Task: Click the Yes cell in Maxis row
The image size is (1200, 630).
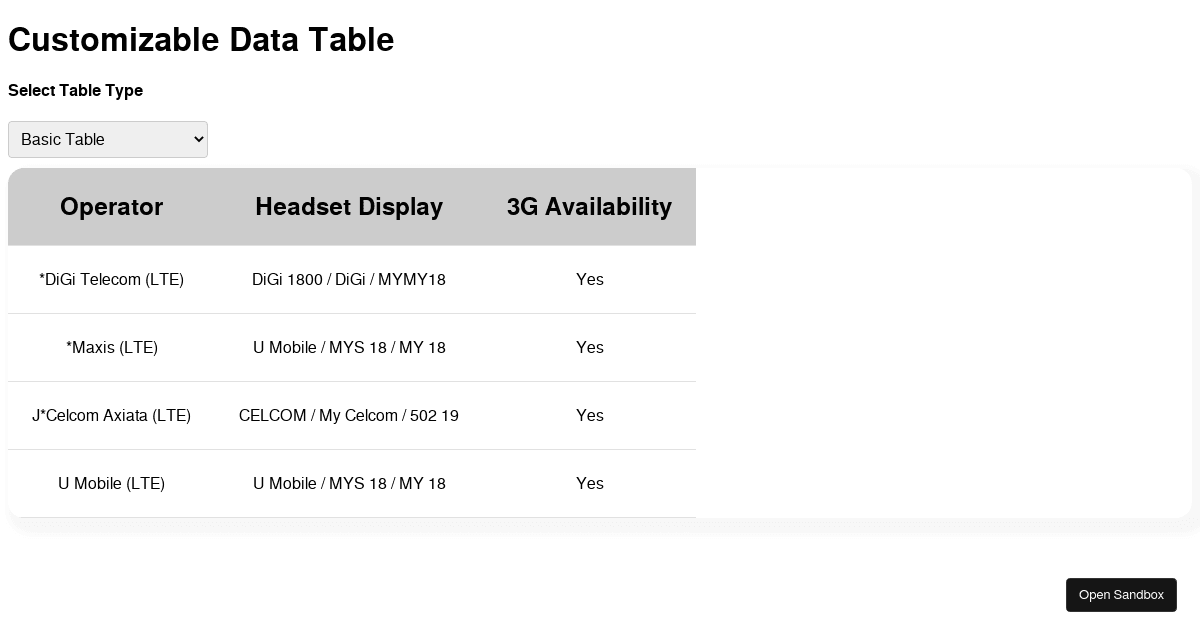Action: tap(590, 348)
